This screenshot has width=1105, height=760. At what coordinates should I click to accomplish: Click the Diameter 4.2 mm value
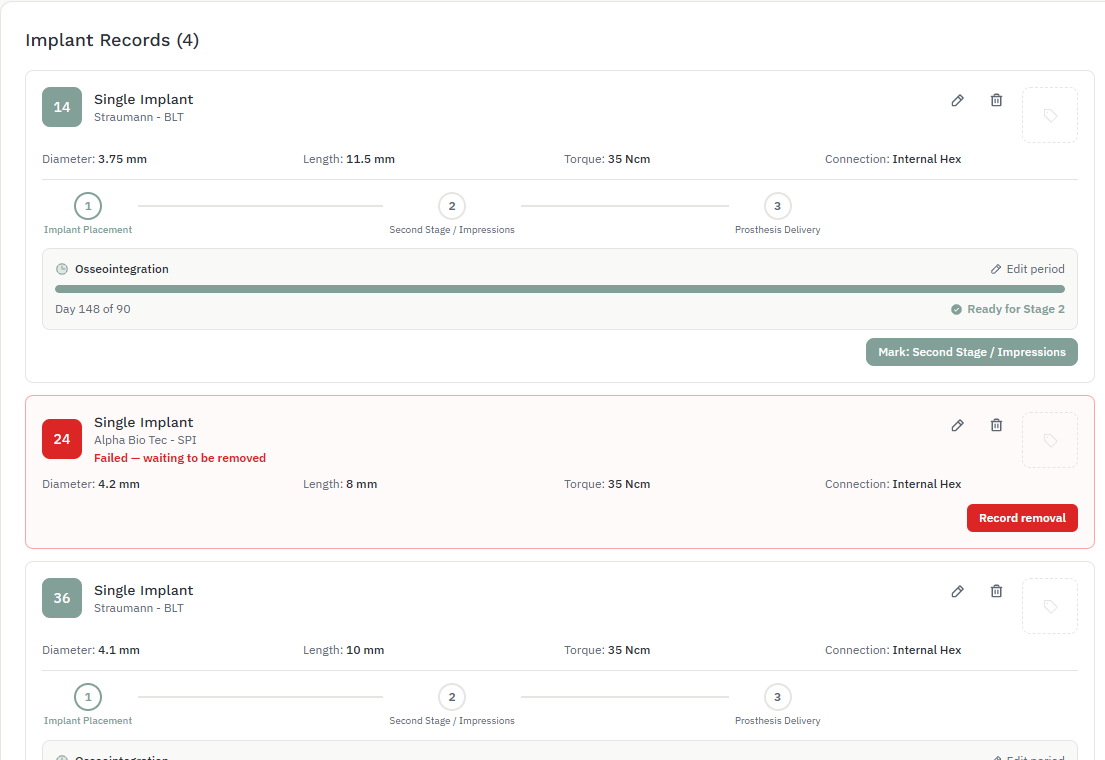pos(119,484)
